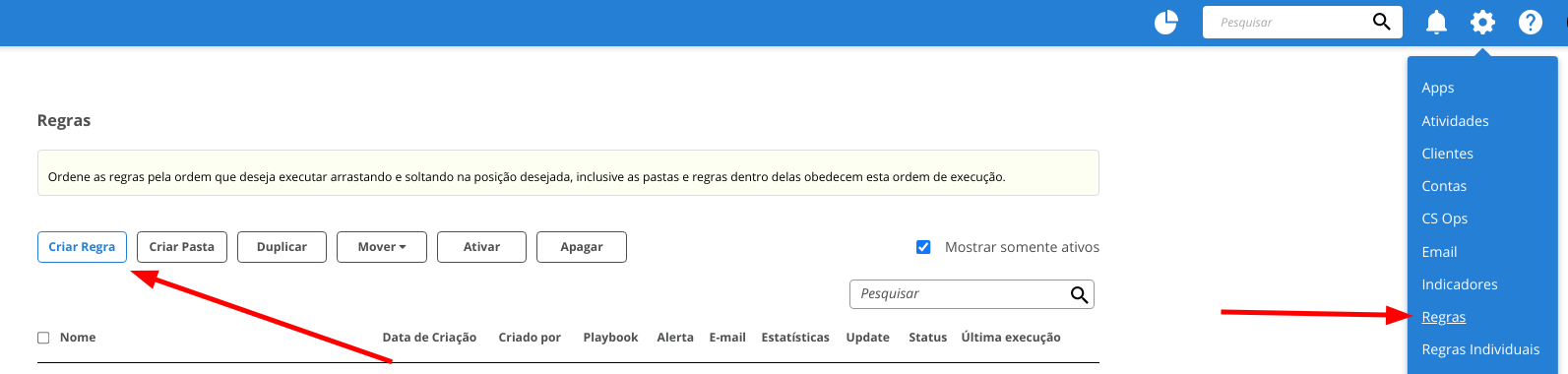Expand the Mover dropdown button
This screenshot has width=1568, height=374.
pos(382,247)
